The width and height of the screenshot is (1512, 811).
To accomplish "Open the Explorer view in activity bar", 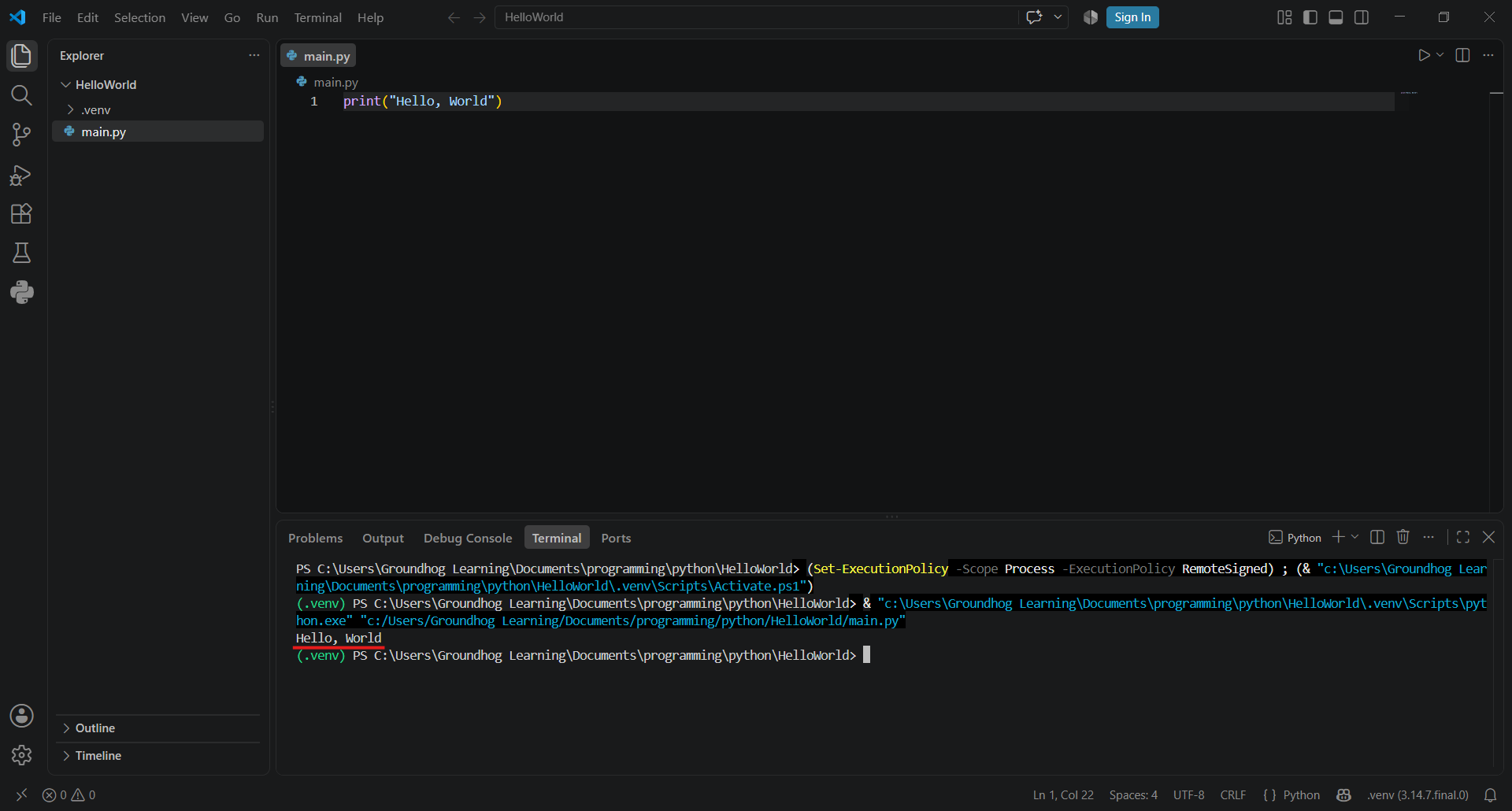I will click(x=22, y=56).
